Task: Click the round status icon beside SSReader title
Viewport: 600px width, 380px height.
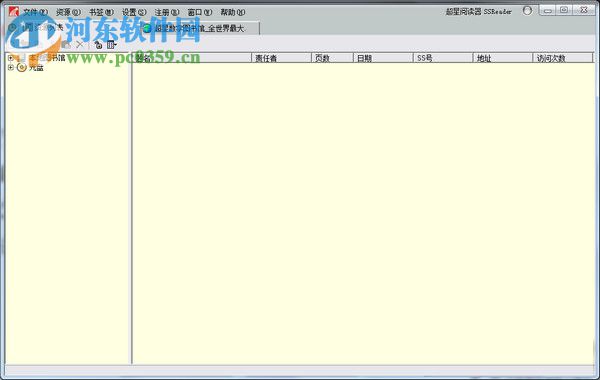Action: (x=527, y=11)
